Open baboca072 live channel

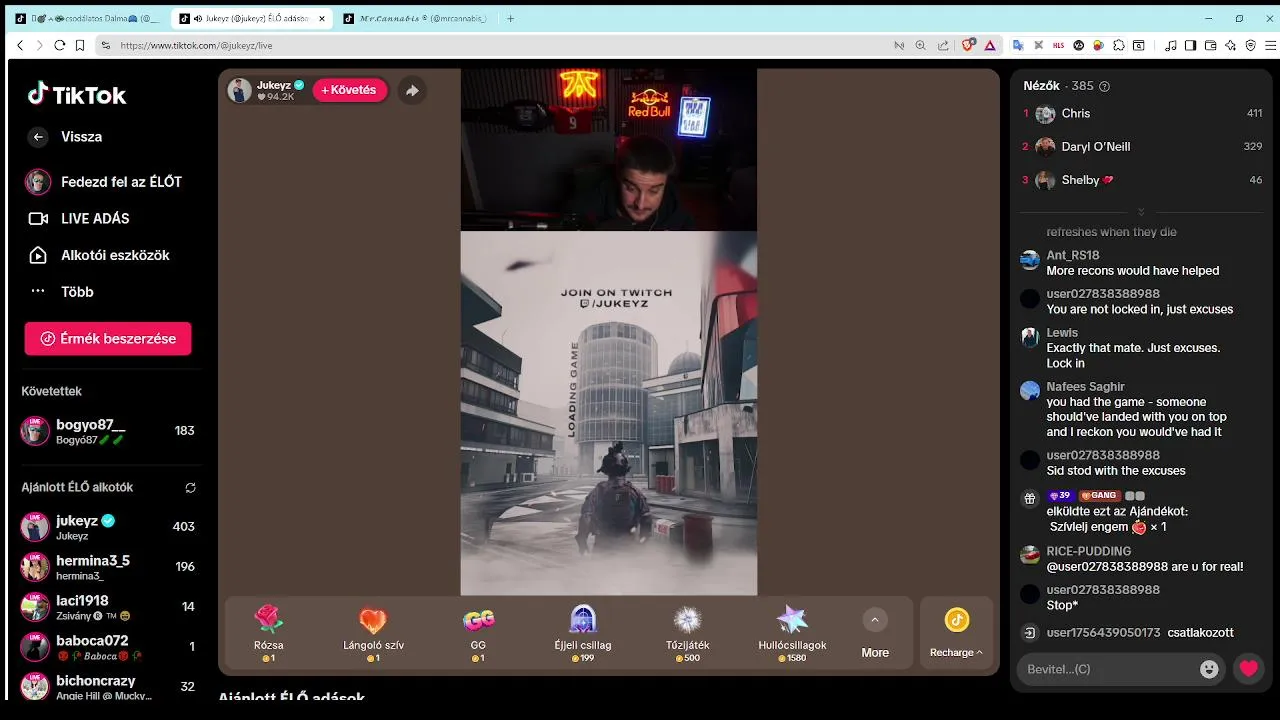(108, 647)
